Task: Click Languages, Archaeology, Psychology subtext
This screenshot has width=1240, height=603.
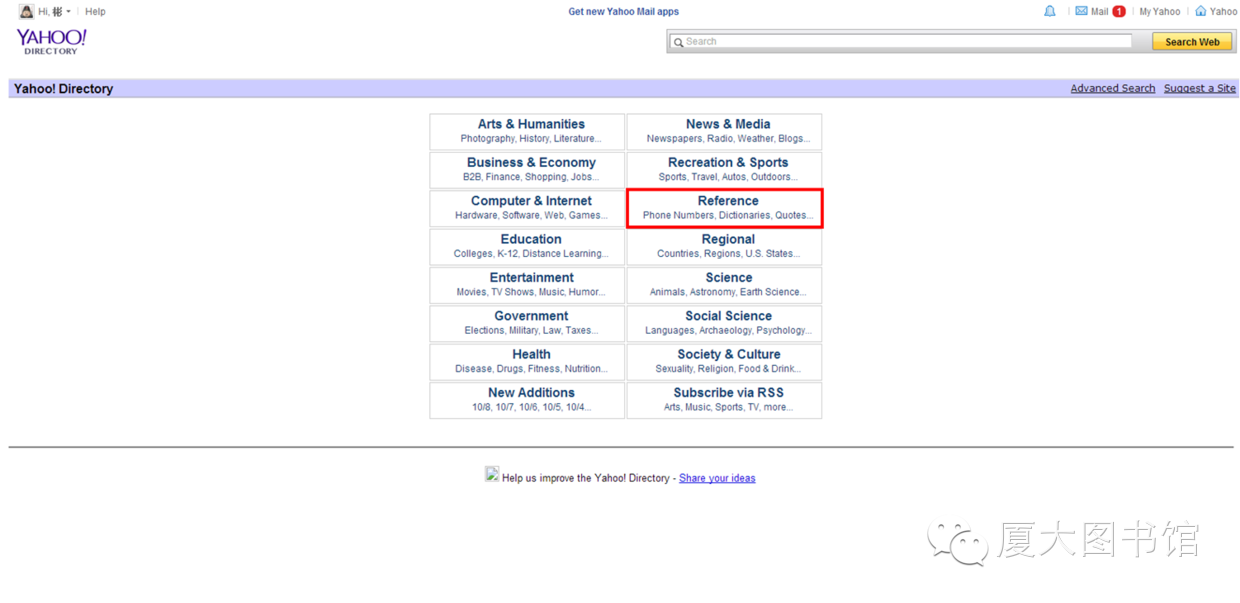Action: [728, 330]
